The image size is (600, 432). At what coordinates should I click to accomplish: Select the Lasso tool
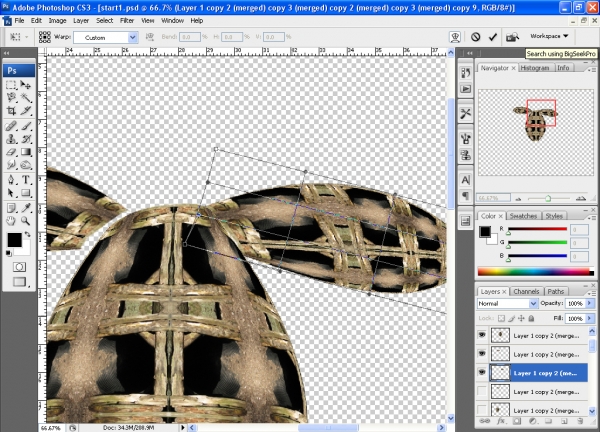click(x=11, y=98)
